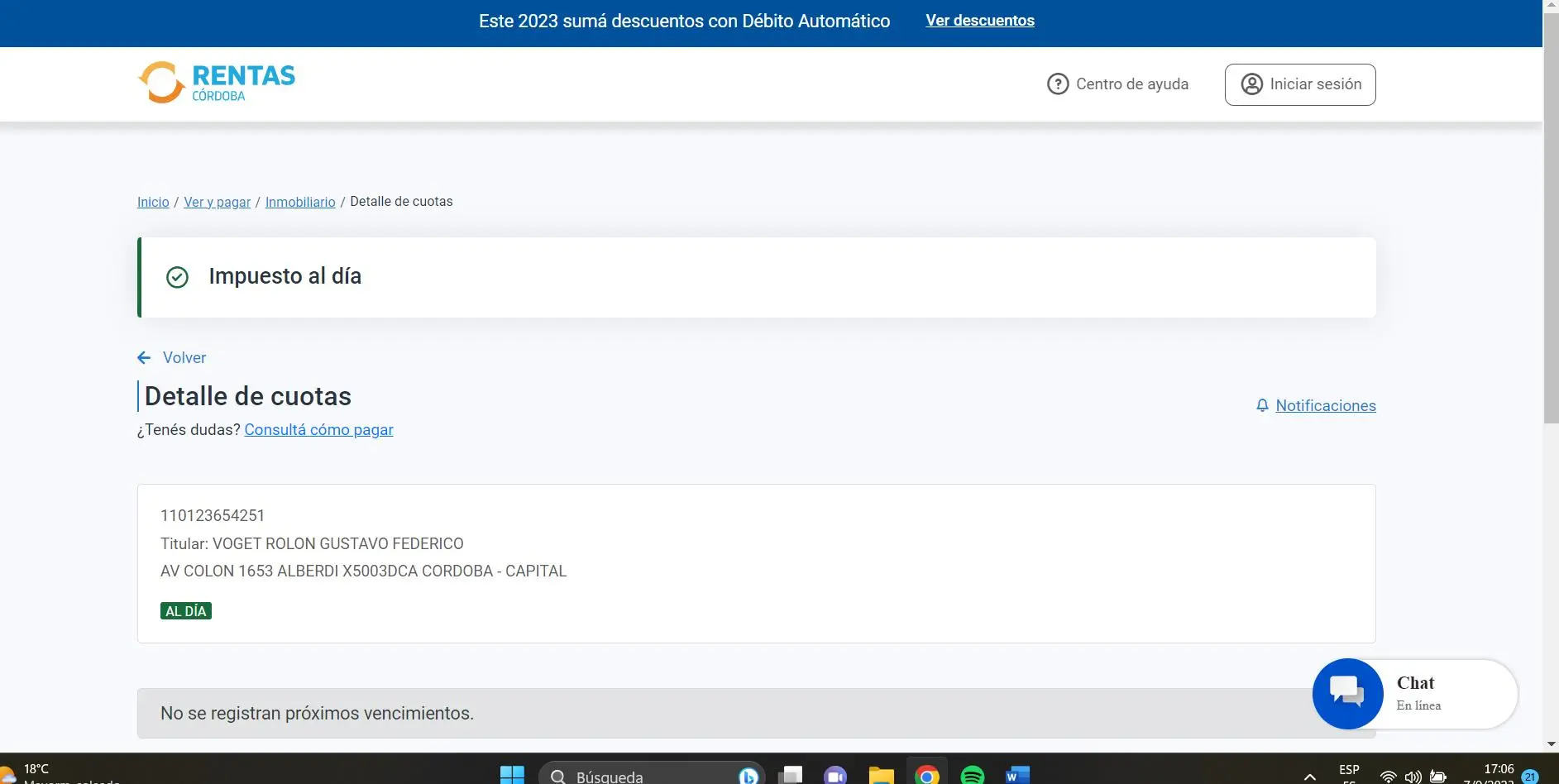Click the Rentas Córdoba logo
This screenshot has width=1559, height=784.
pos(216,83)
